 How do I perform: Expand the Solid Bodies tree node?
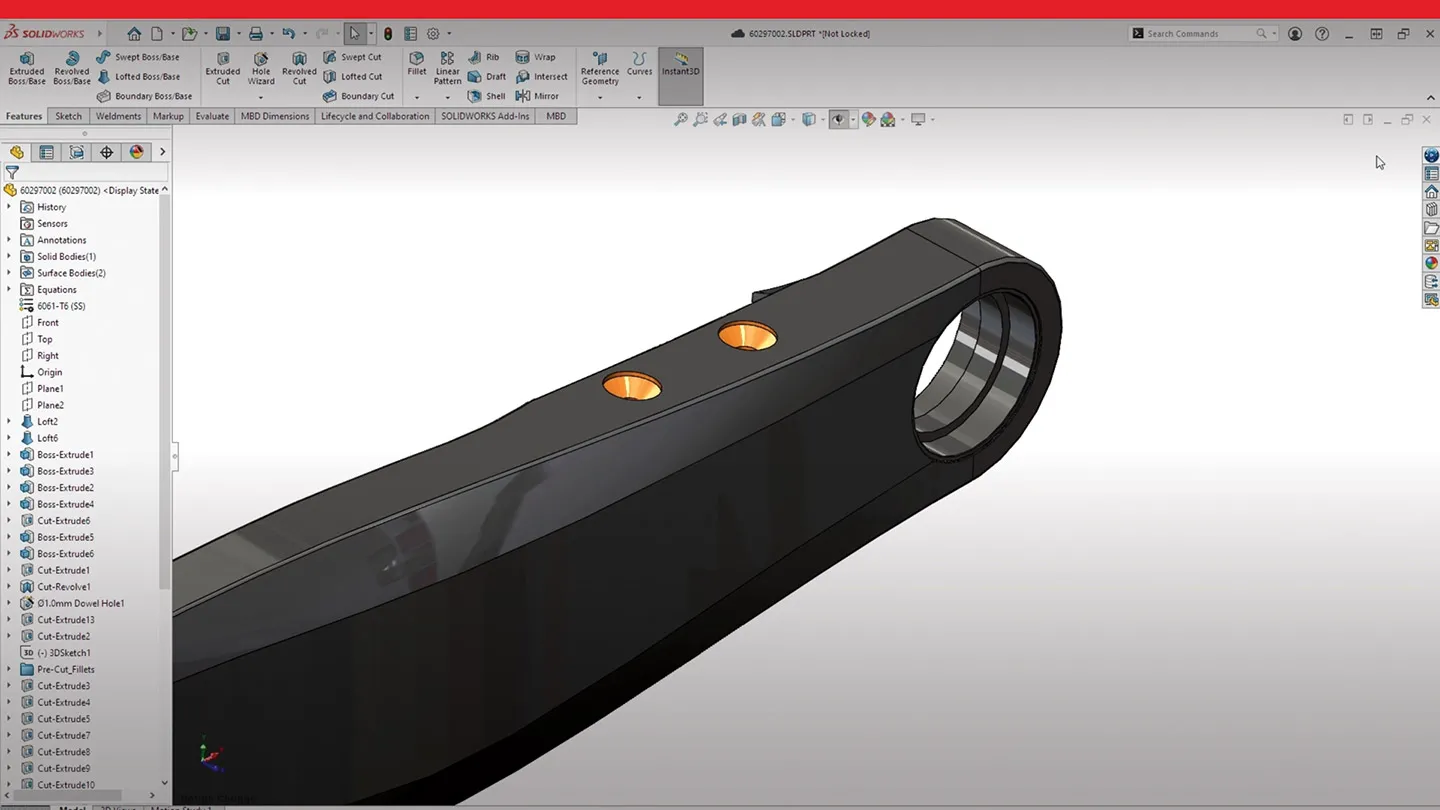[9, 256]
